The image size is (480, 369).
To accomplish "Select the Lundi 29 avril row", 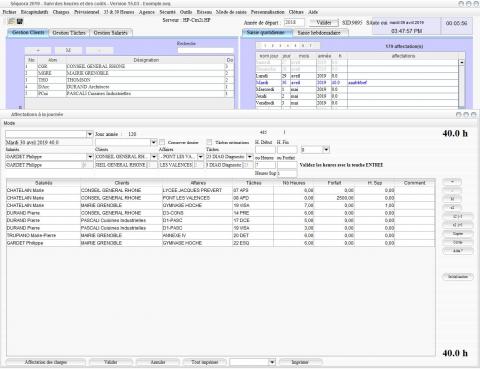I will coord(357,76).
